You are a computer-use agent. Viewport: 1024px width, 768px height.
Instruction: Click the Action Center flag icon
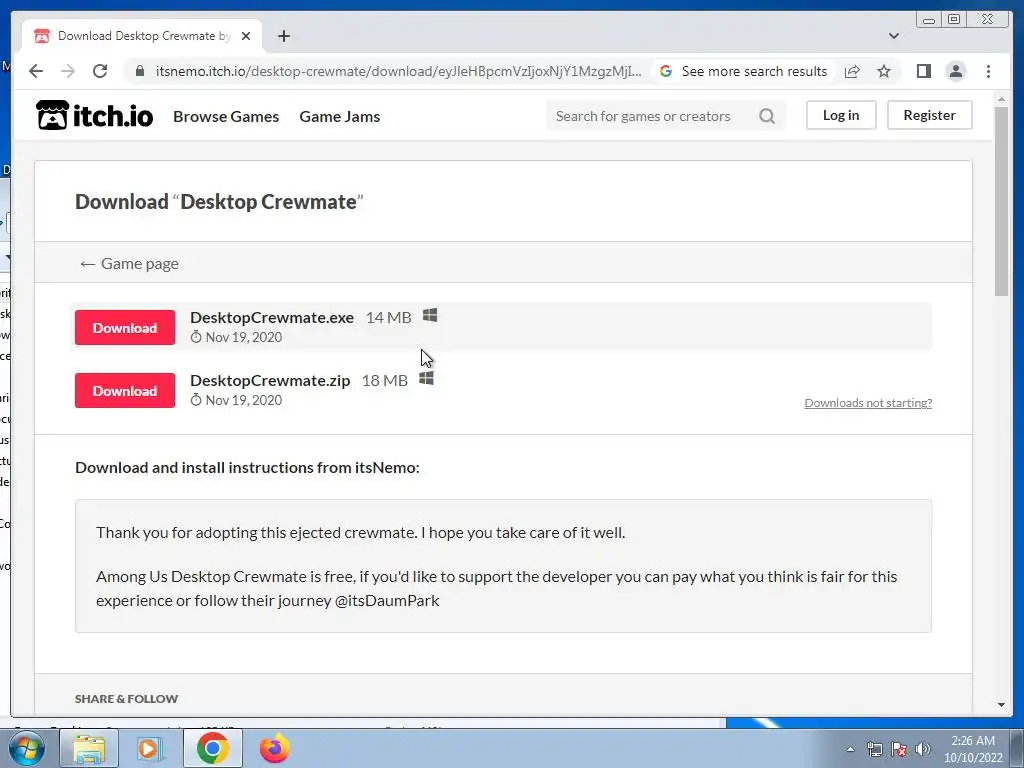pyautogui.click(x=899, y=749)
